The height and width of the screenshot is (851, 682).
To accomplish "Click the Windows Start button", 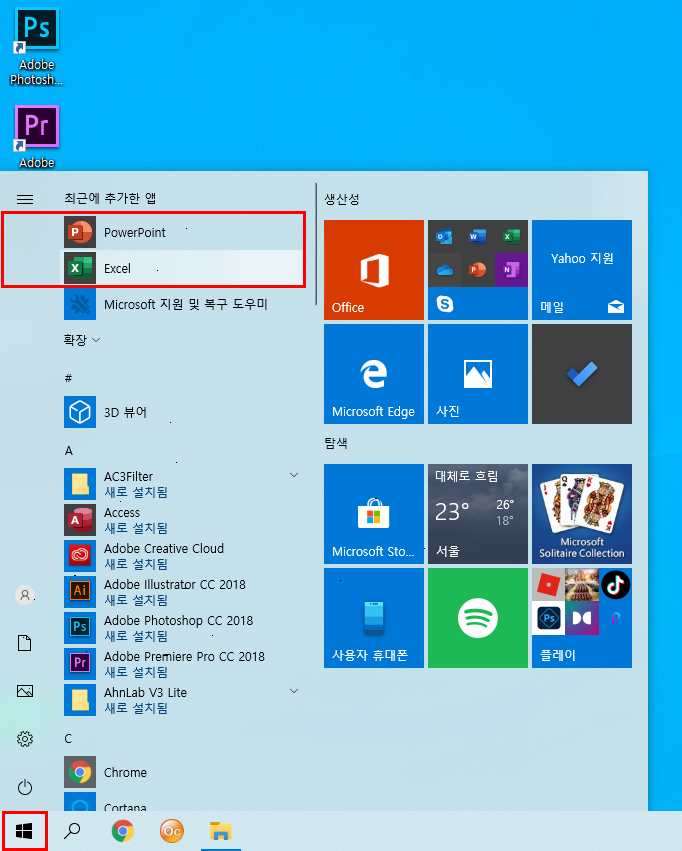I will pyautogui.click(x=24, y=831).
